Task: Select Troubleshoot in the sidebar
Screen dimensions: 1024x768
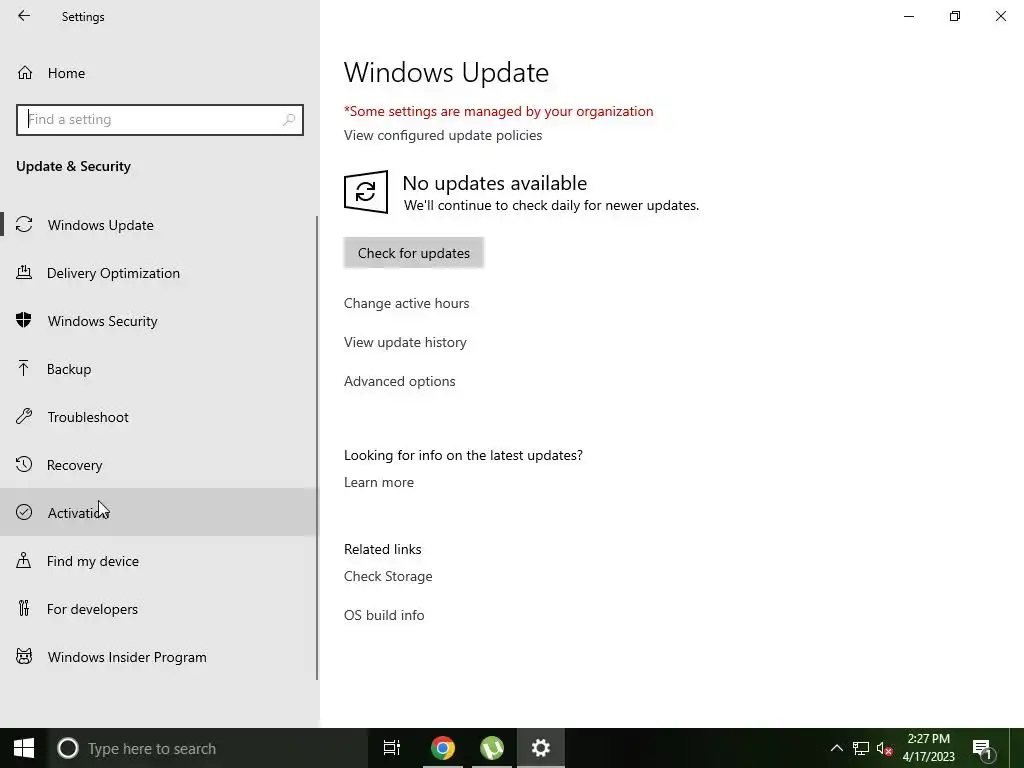Action: coord(159,417)
